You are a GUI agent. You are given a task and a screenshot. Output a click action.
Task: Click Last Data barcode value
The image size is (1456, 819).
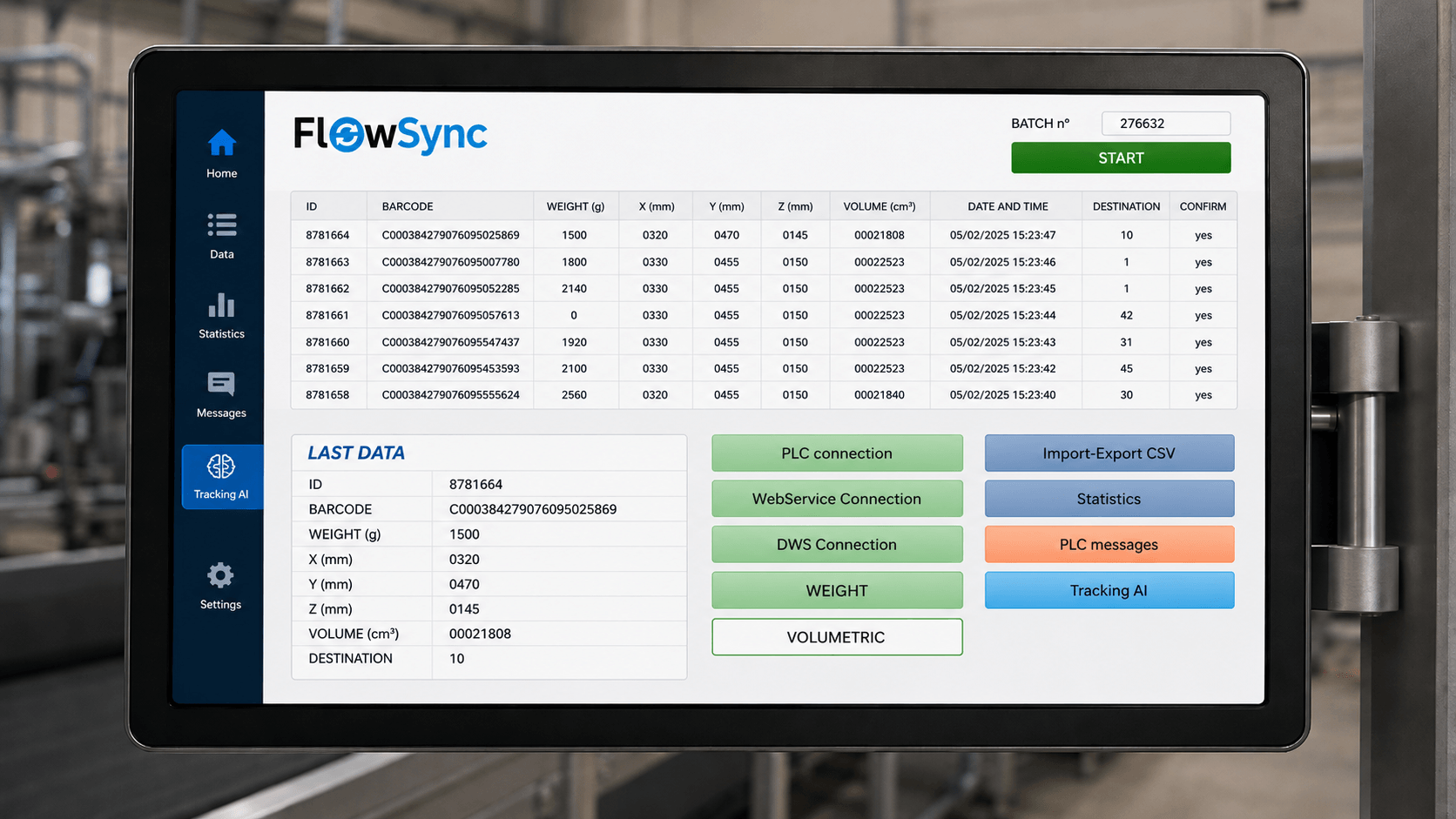533,509
